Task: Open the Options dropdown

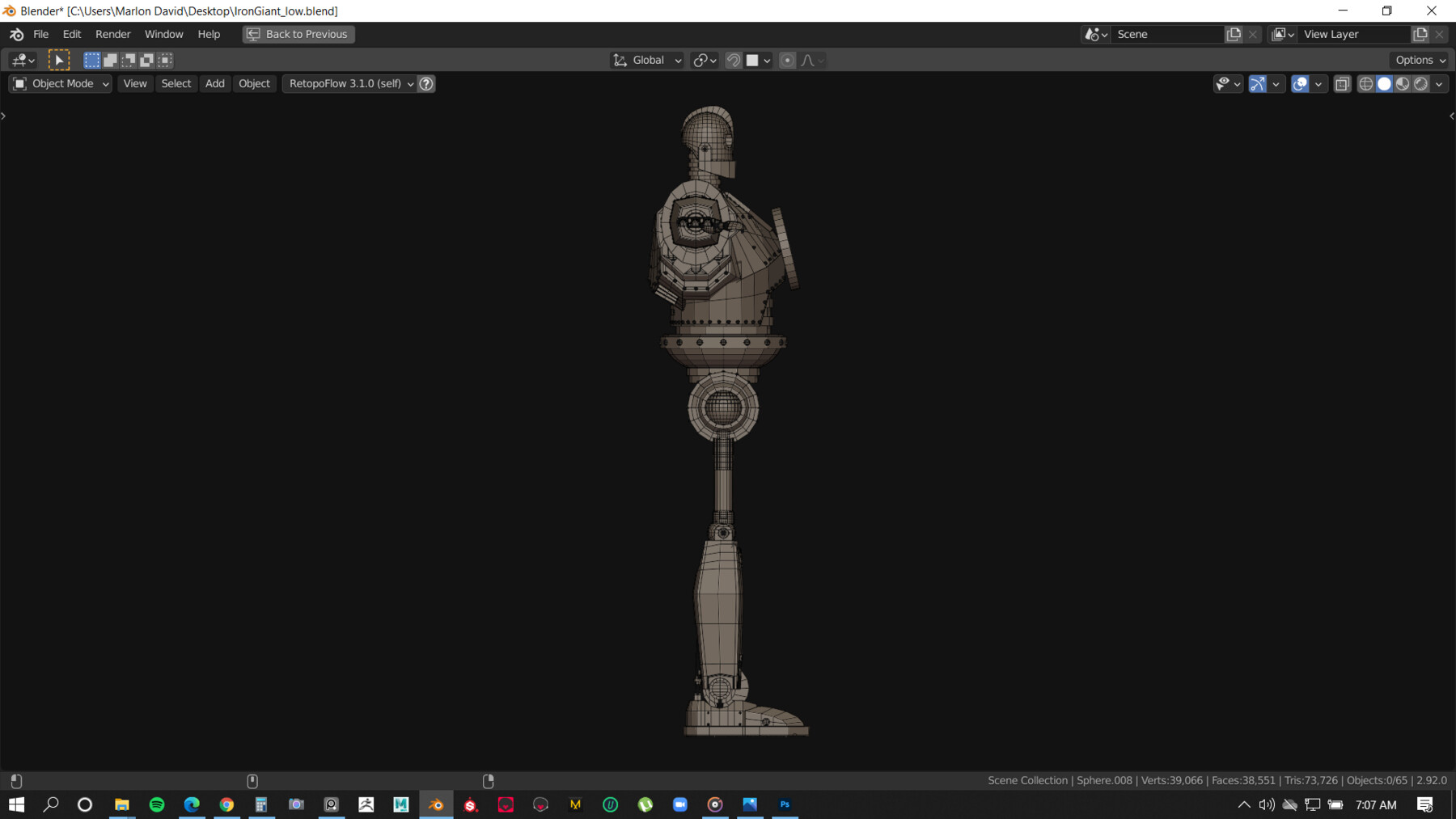Action: tap(1420, 60)
